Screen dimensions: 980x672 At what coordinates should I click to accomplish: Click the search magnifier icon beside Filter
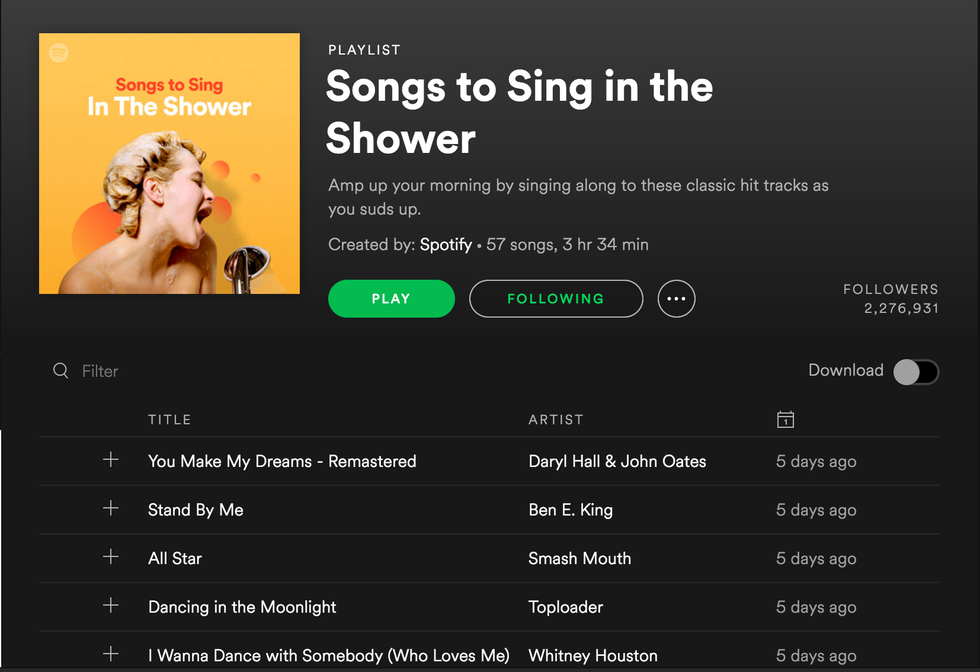point(61,371)
